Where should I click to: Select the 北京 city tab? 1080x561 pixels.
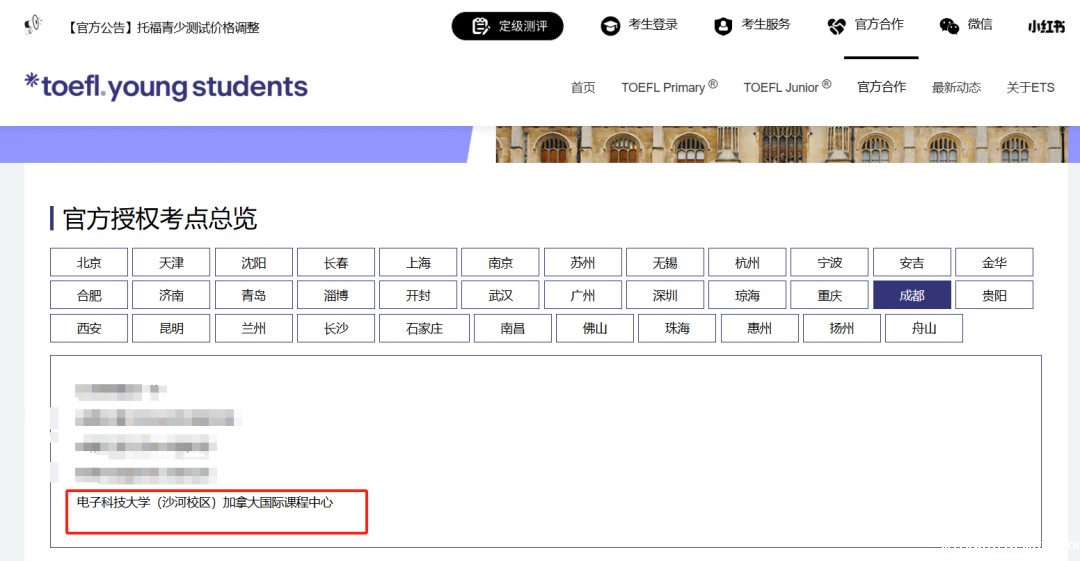[x=89, y=263]
